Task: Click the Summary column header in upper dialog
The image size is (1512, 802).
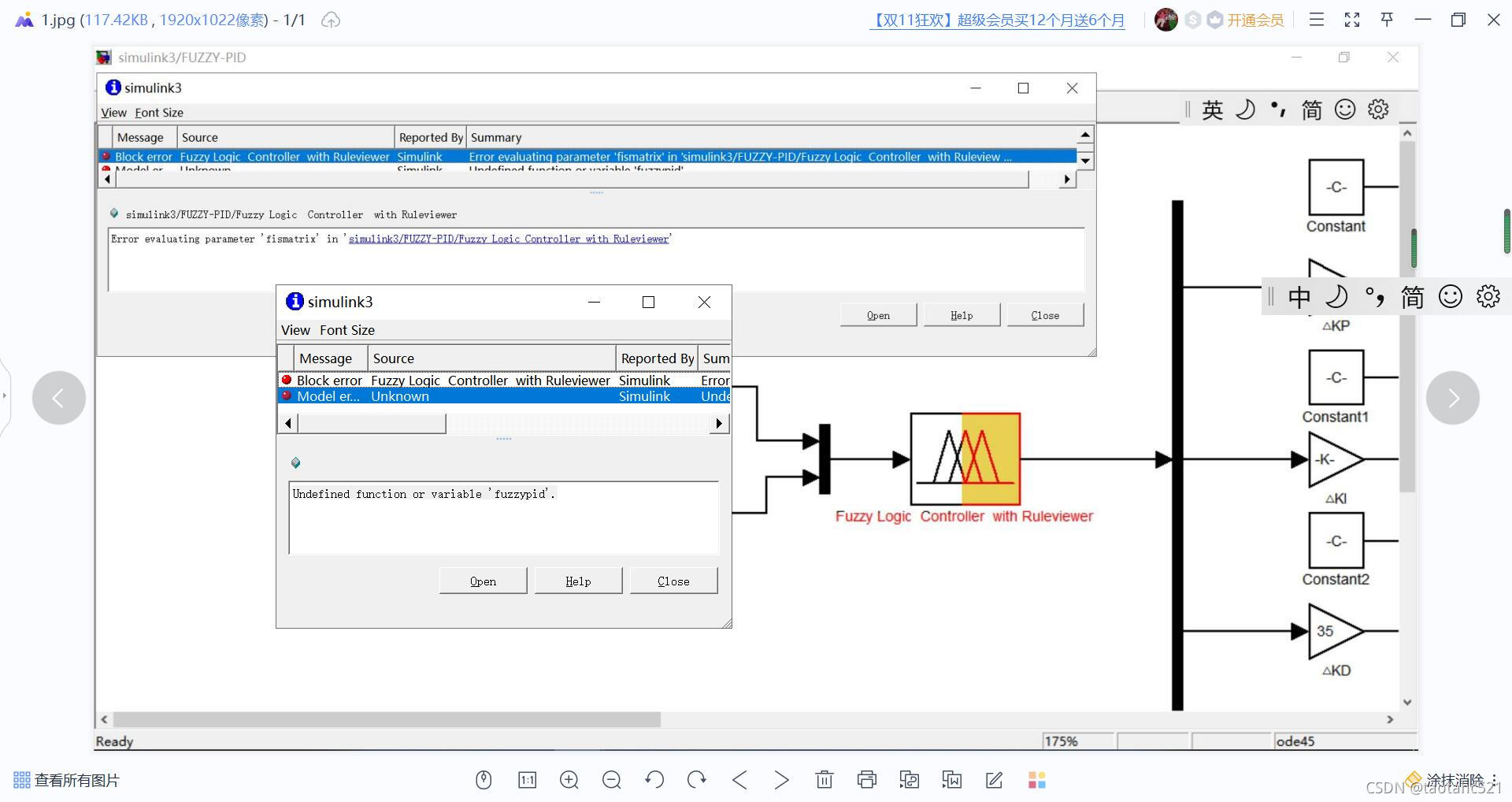Action: (x=772, y=137)
